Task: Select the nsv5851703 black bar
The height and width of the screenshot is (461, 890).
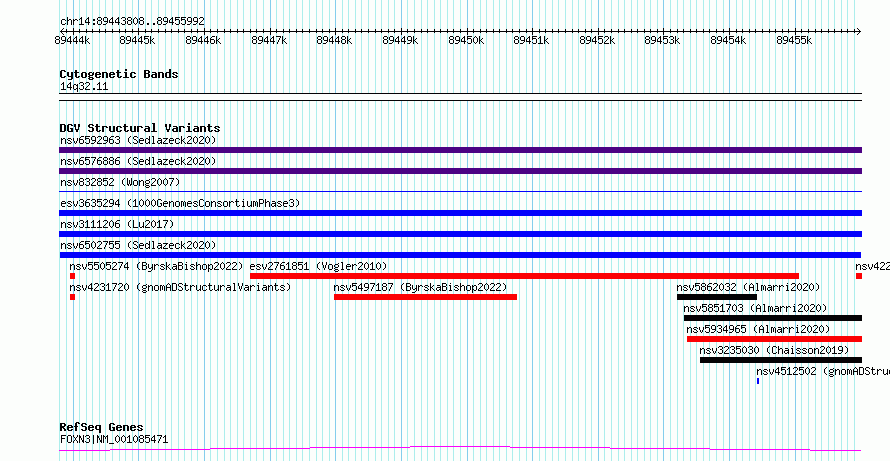Action: (x=773, y=318)
